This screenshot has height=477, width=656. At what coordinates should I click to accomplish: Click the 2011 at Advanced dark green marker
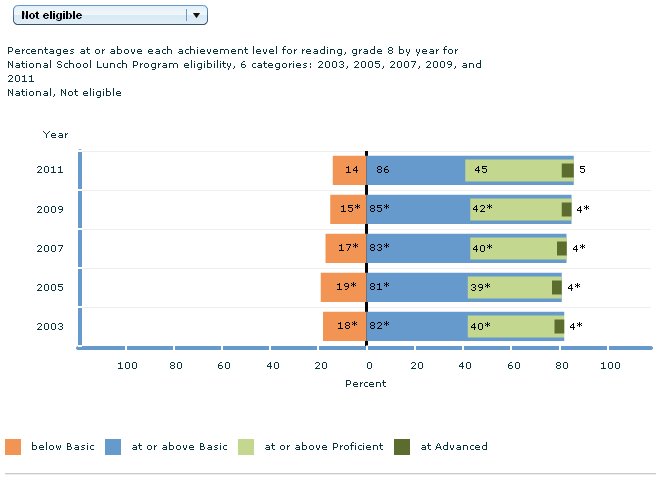(x=568, y=170)
